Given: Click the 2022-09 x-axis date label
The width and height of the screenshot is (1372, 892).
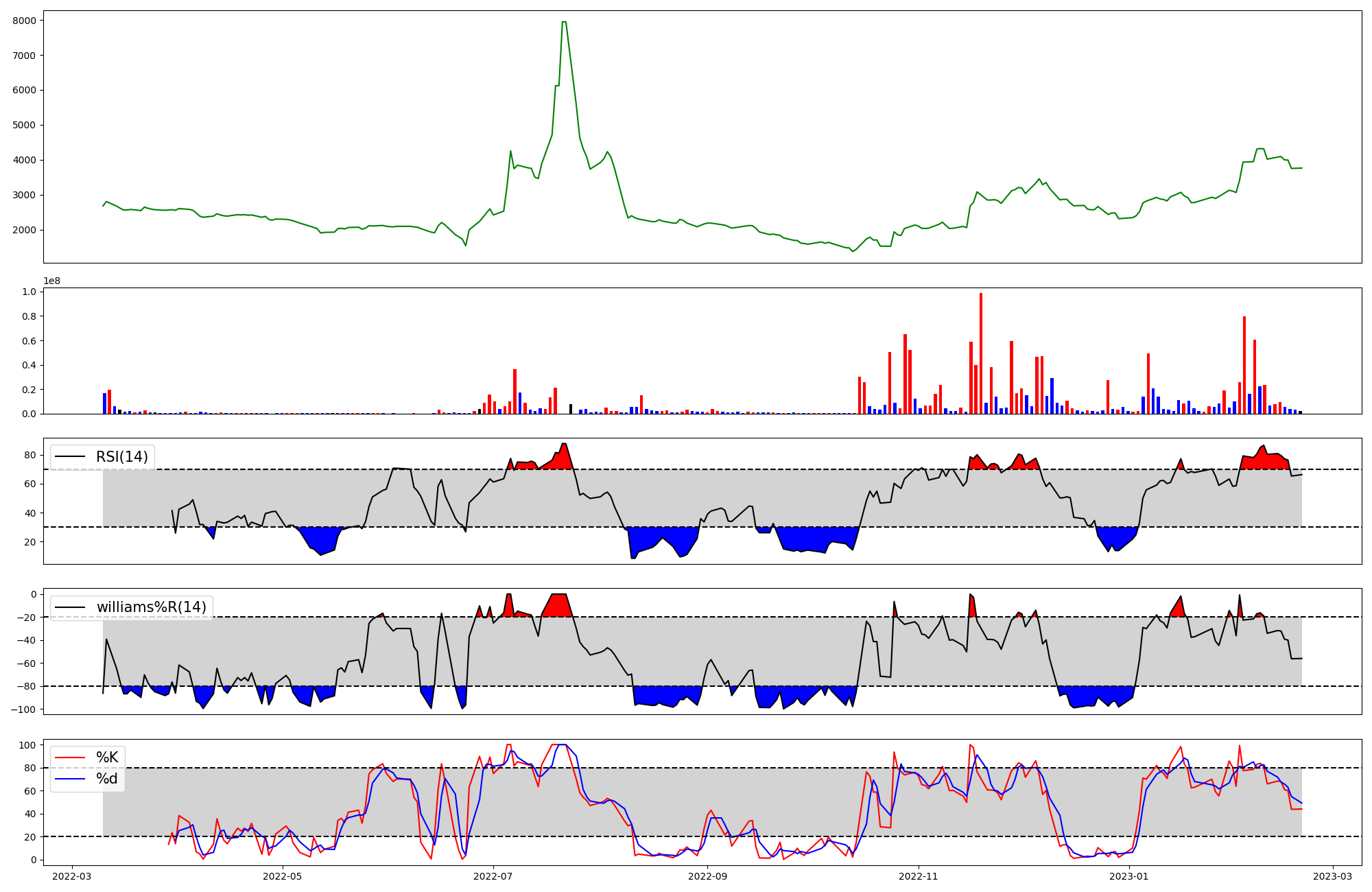Looking at the screenshot, I should pos(707,876).
